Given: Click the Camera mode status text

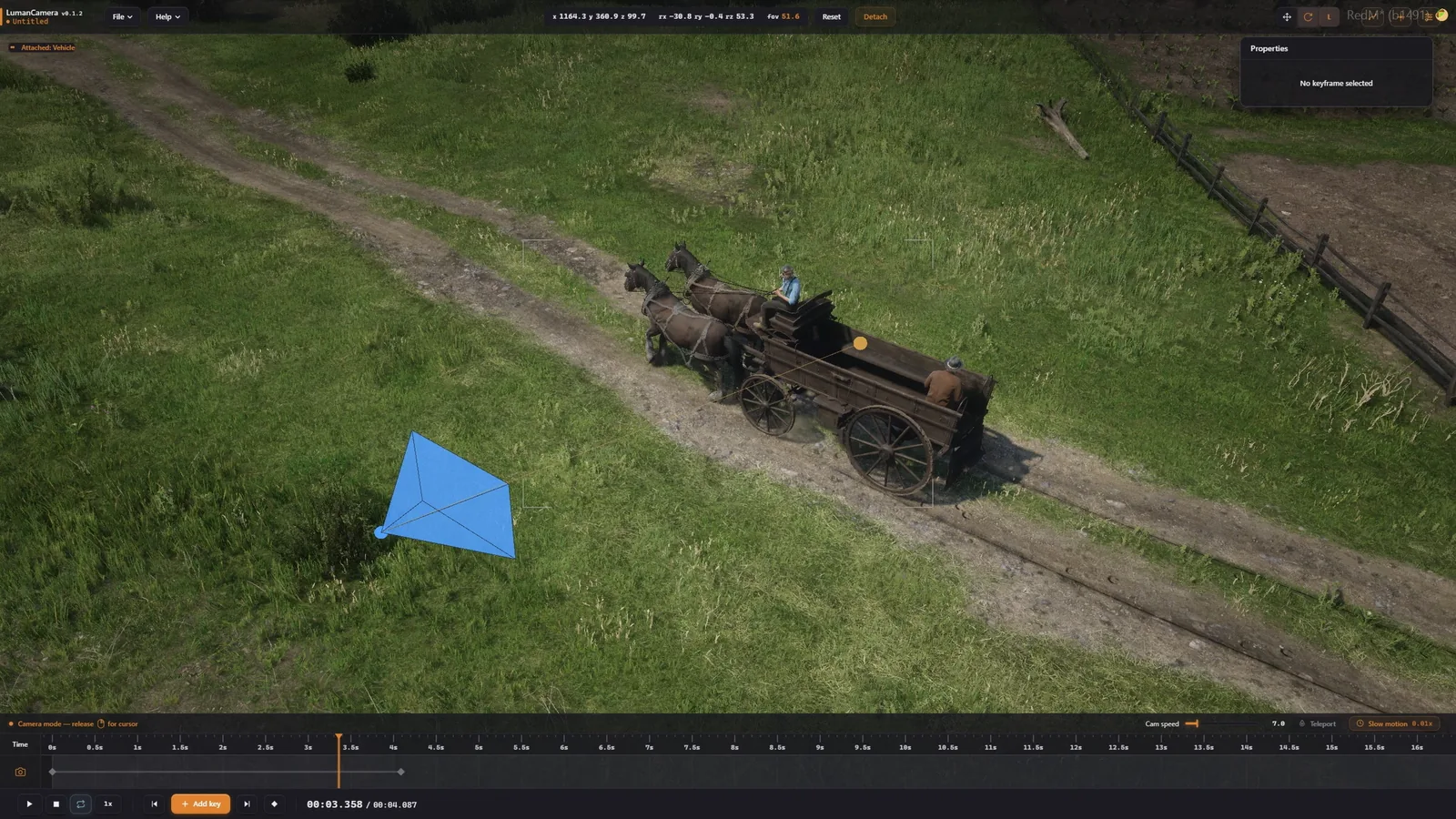Looking at the screenshot, I should pos(77,723).
